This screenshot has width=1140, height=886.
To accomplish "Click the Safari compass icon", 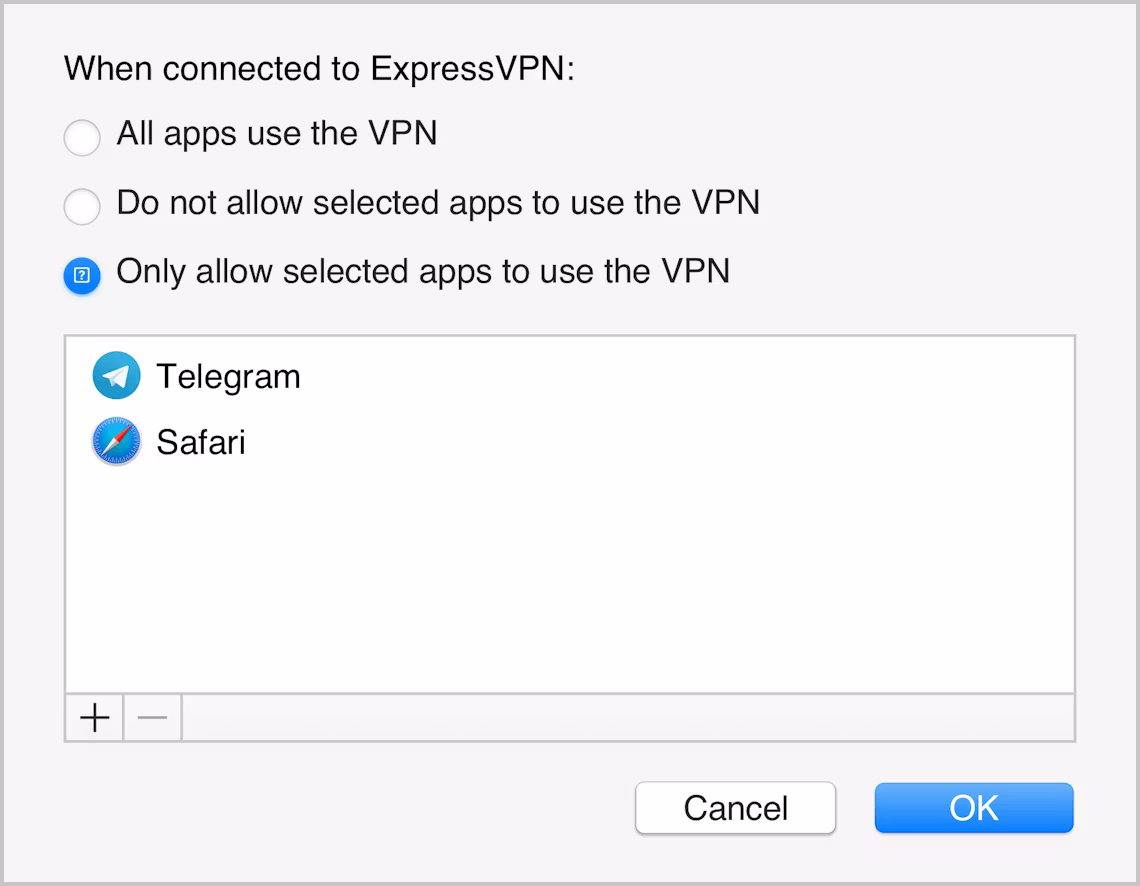I will pyautogui.click(x=116, y=441).
